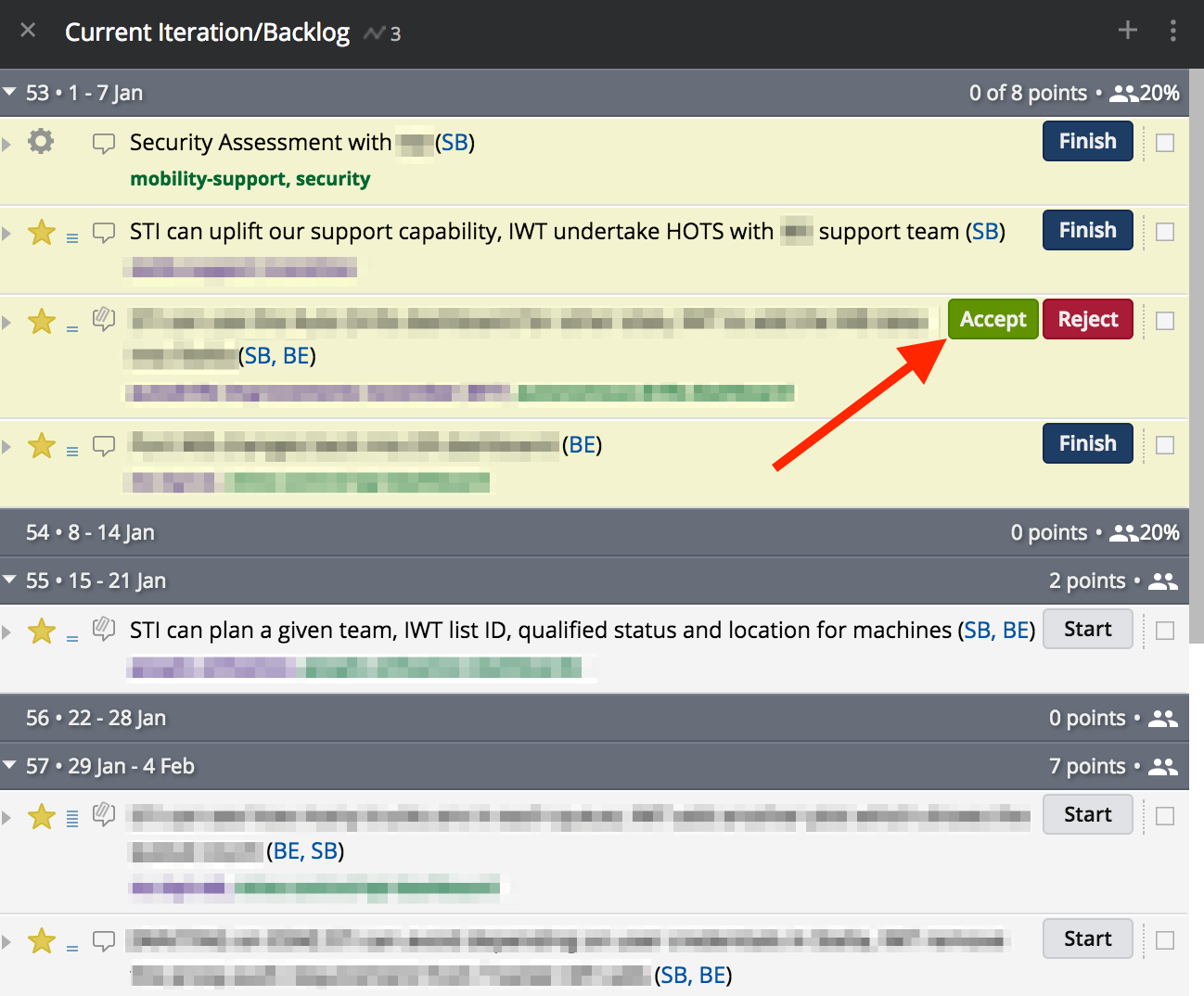The height and width of the screenshot is (996, 1204).
Task: Click the star icon on STI uplift support story
Action: (x=41, y=232)
